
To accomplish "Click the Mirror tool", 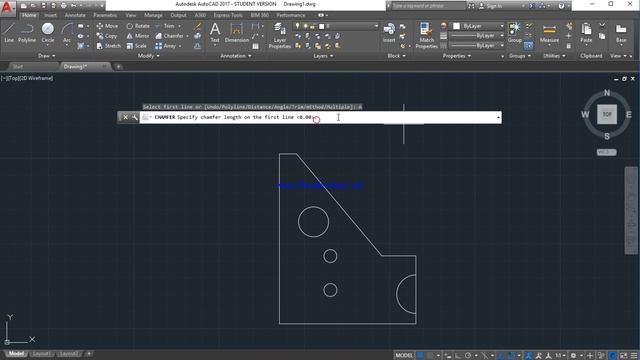I will tap(138, 36).
